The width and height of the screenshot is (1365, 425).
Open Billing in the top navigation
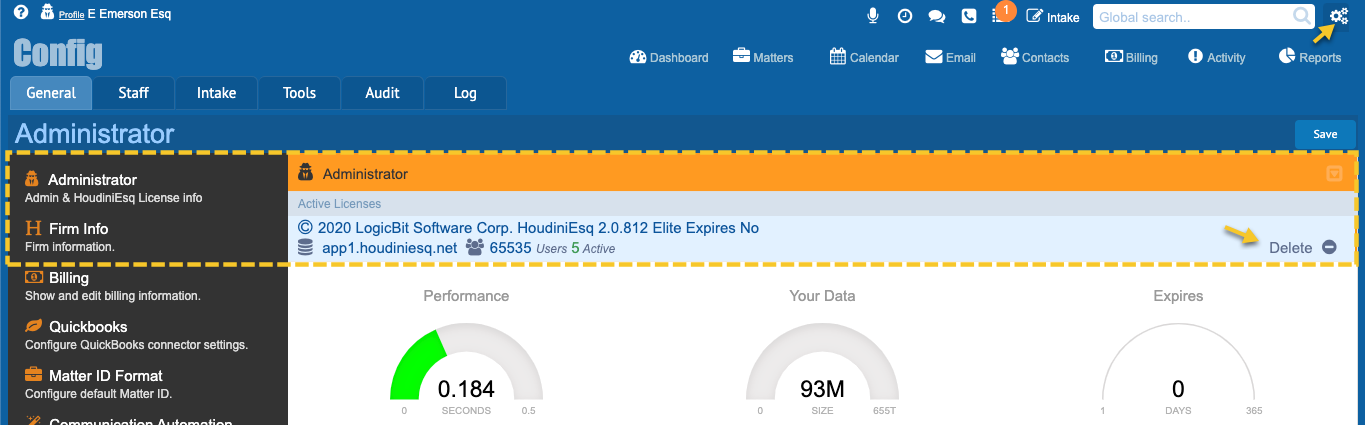pyautogui.click(x=1131, y=57)
